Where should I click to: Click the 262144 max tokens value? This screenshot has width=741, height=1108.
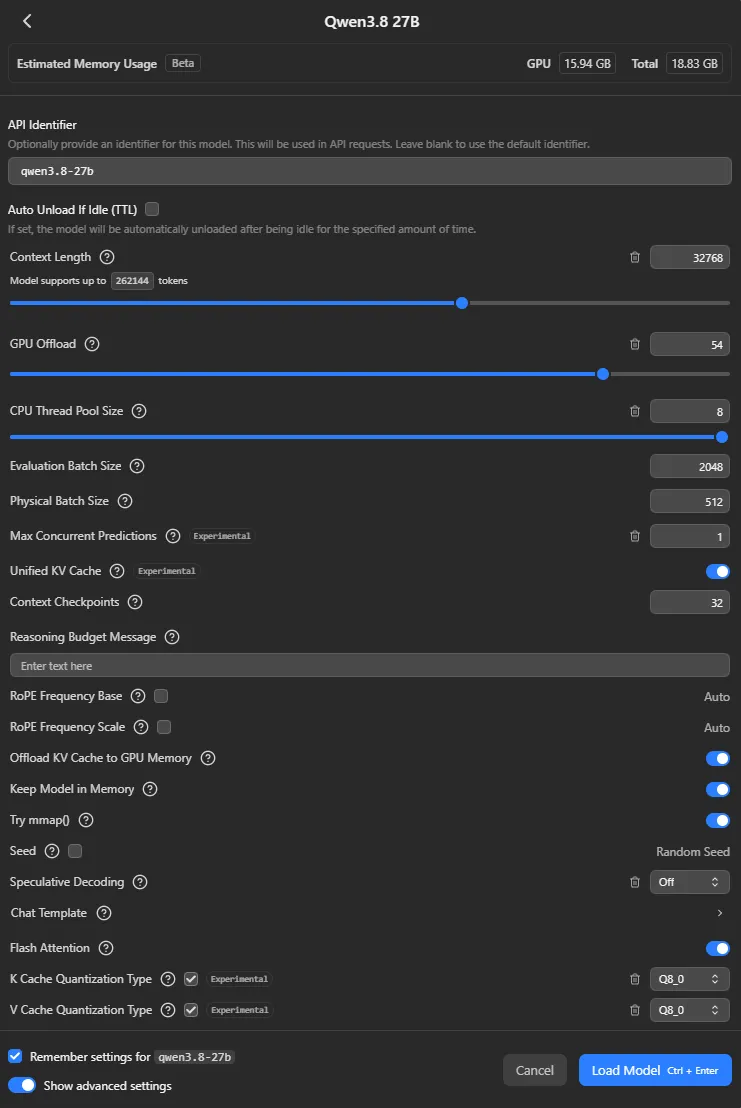click(132, 281)
